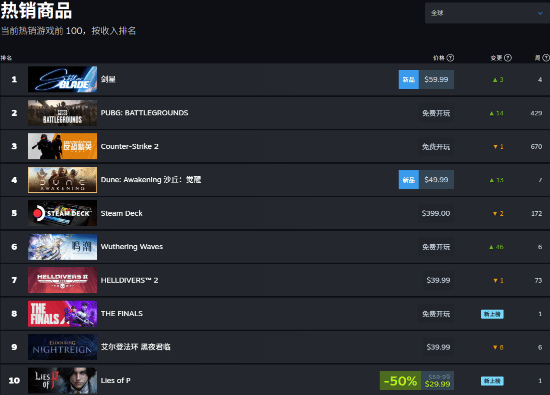This screenshot has width=550, height=395.
Task: Click the green up arrow on Wuthering Waves
Action: pyautogui.click(x=491, y=247)
